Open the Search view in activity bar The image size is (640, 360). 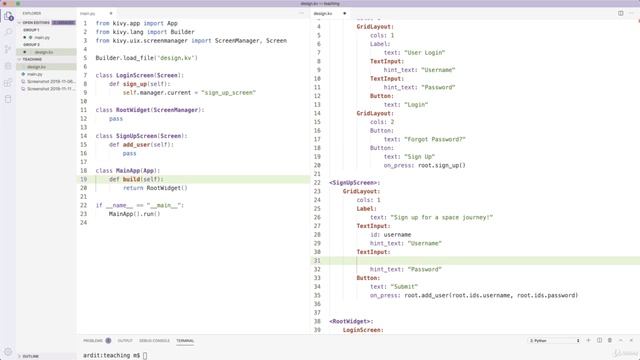[x=8, y=32]
